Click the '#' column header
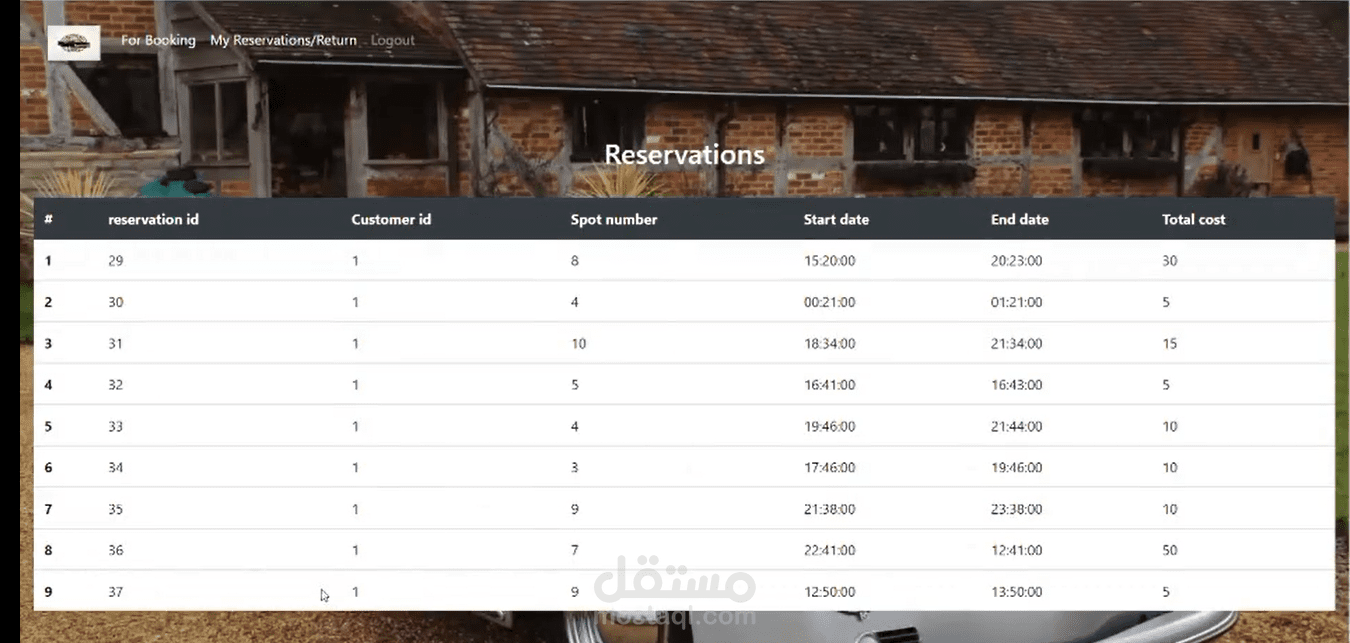 point(48,219)
